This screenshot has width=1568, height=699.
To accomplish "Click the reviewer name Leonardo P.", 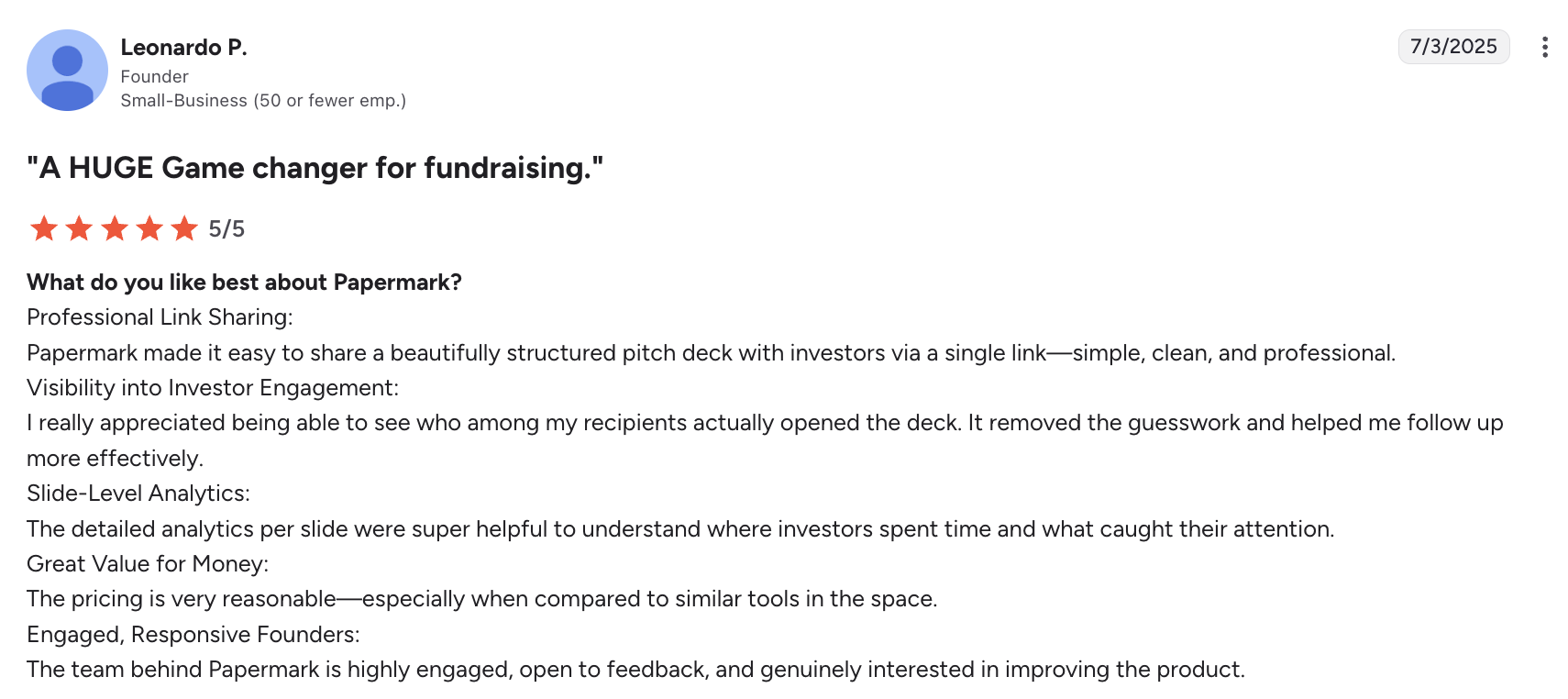I will (183, 47).
